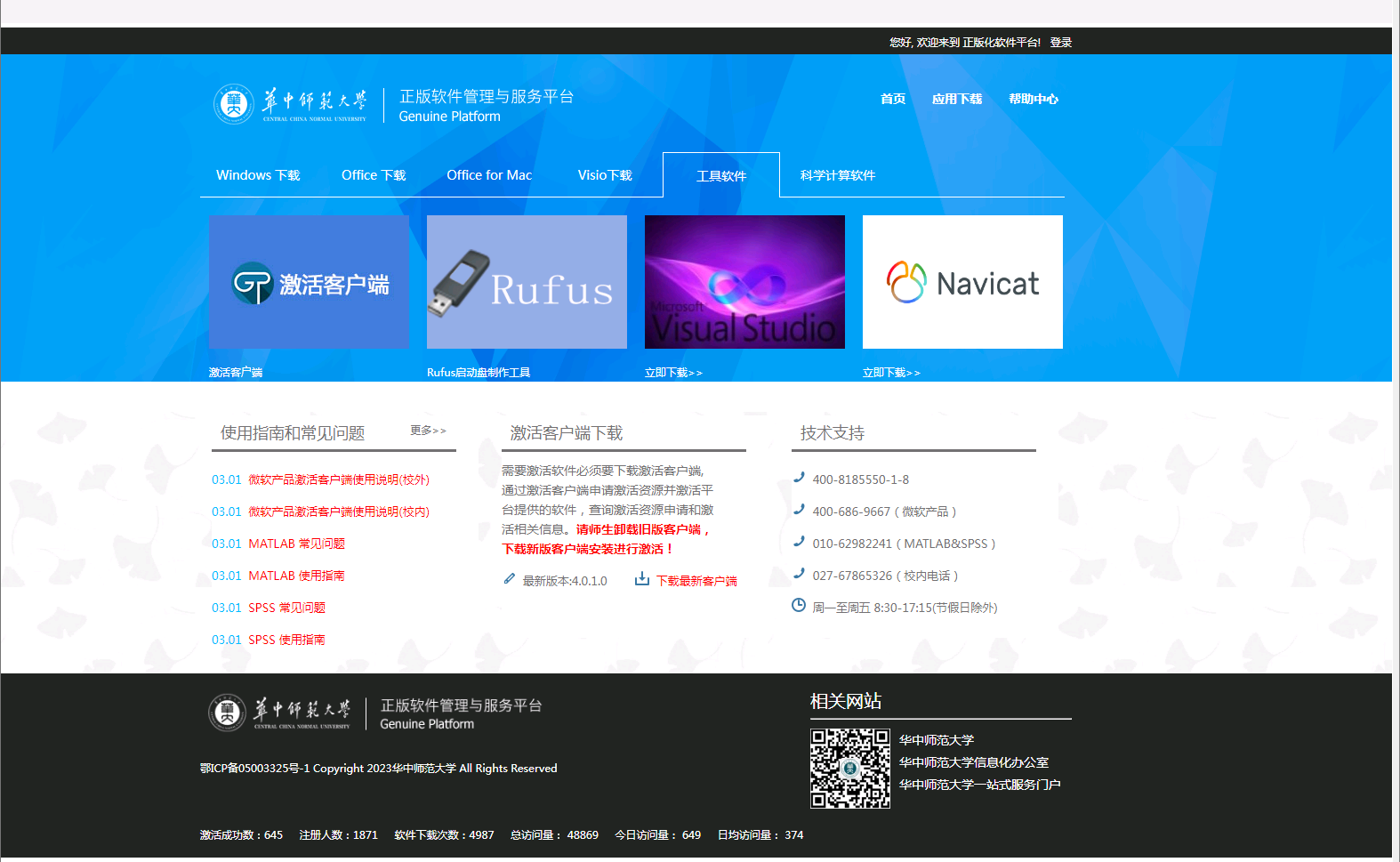
Task: Switch to the Windows 下载 tab
Action: (258, 175)
